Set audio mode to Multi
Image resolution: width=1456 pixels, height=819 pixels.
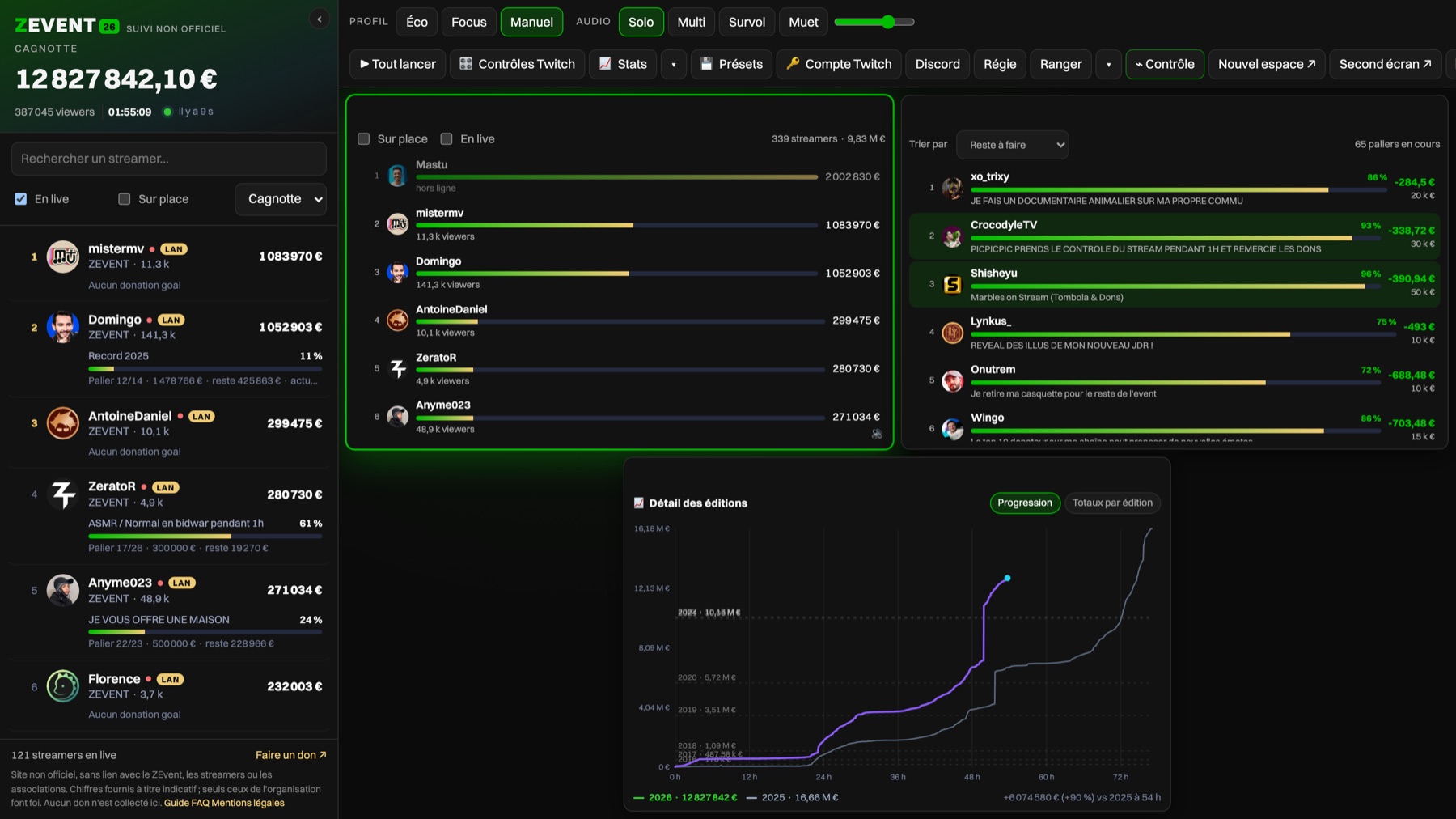coord(691,22)
